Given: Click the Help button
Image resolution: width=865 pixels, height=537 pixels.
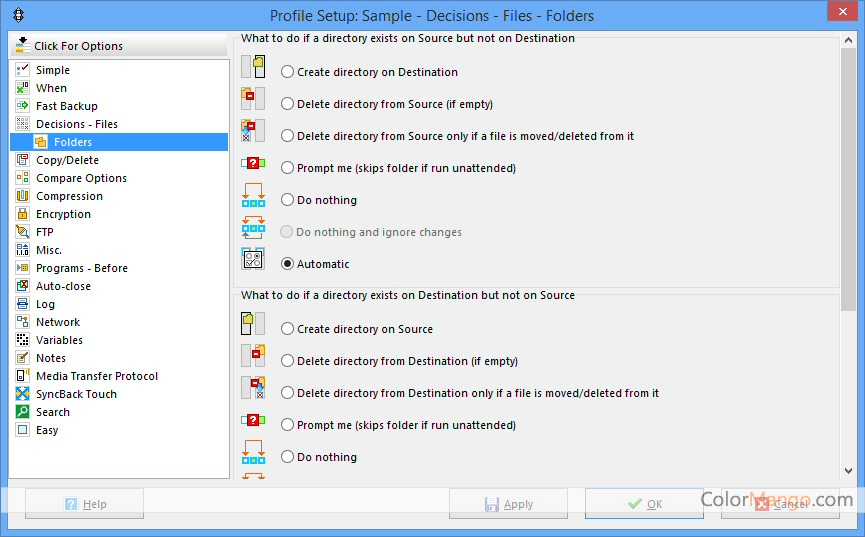Looking at the screenshot, I should (x=84, y=503).
